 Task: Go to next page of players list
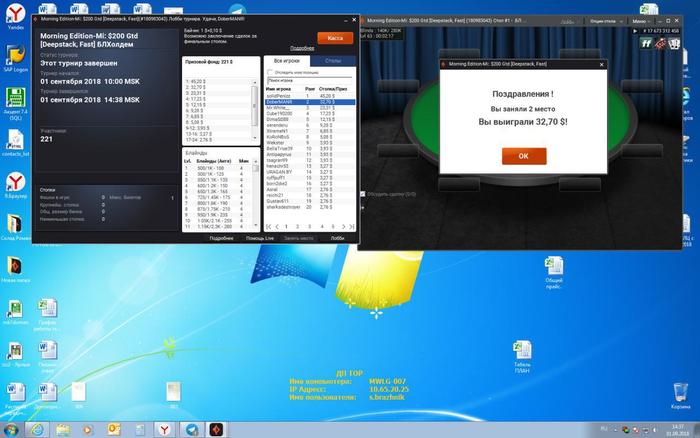(x=343, y=227)
